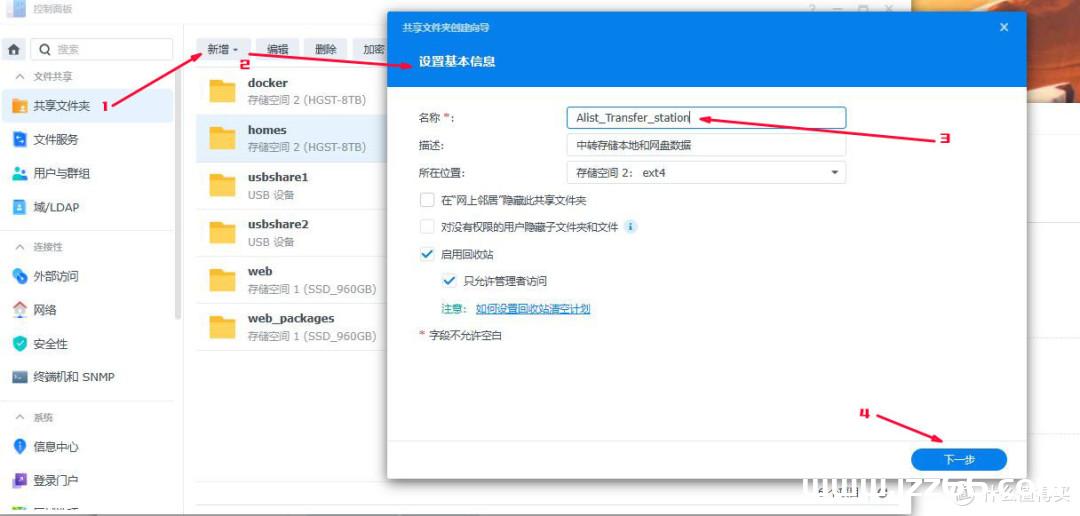
Task: Open the 所在位置 volume dropdown
Action: click(706, 173)
